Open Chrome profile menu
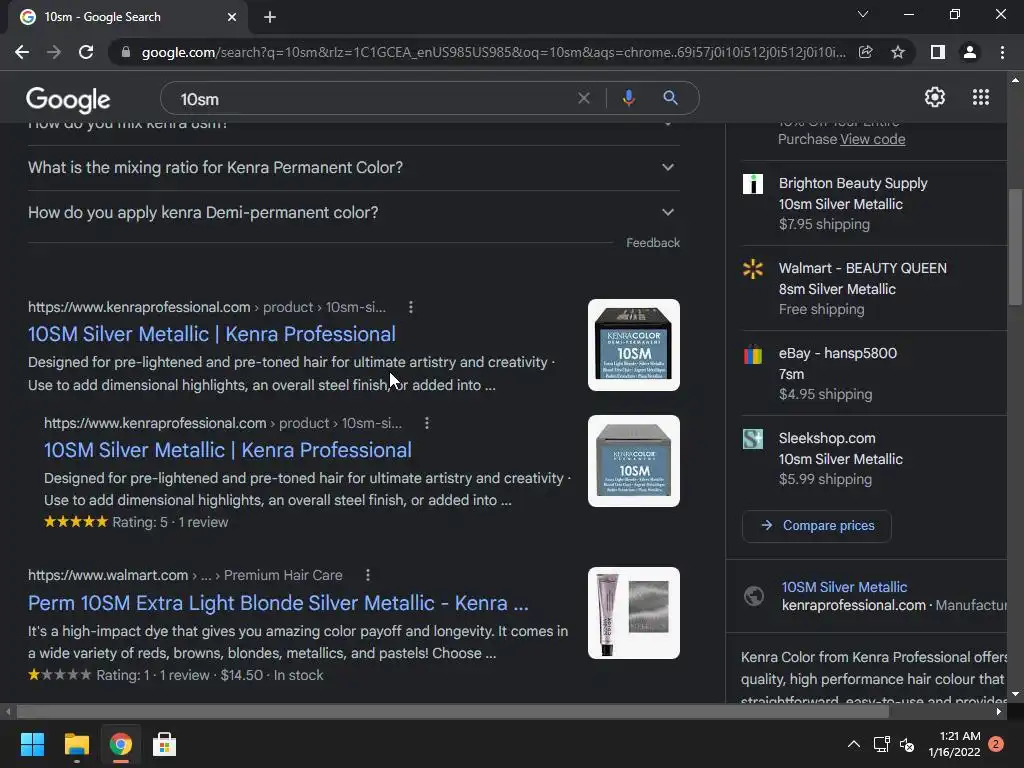This screenshot has height=768, width=1024. 970,52
